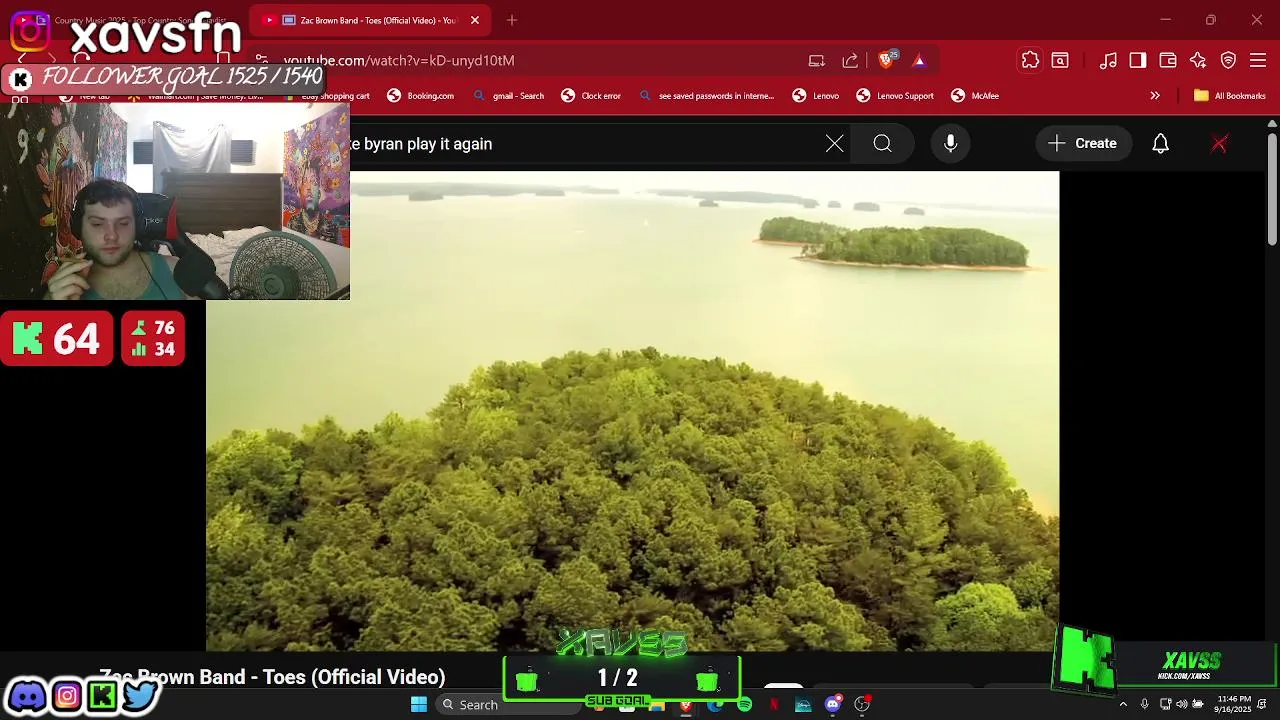Start YouTube voice search with microphone
Viewport: 1280px width, 720px height.
[951, 143]
